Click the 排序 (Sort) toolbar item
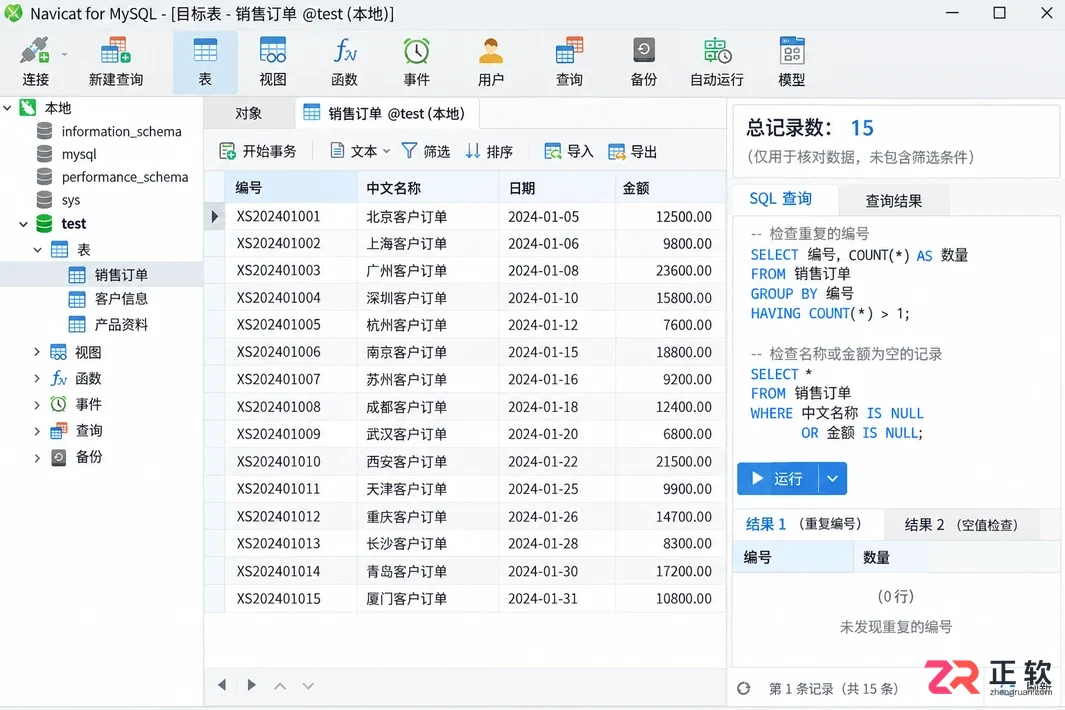 pyautogui.click(x=489, y=151)
